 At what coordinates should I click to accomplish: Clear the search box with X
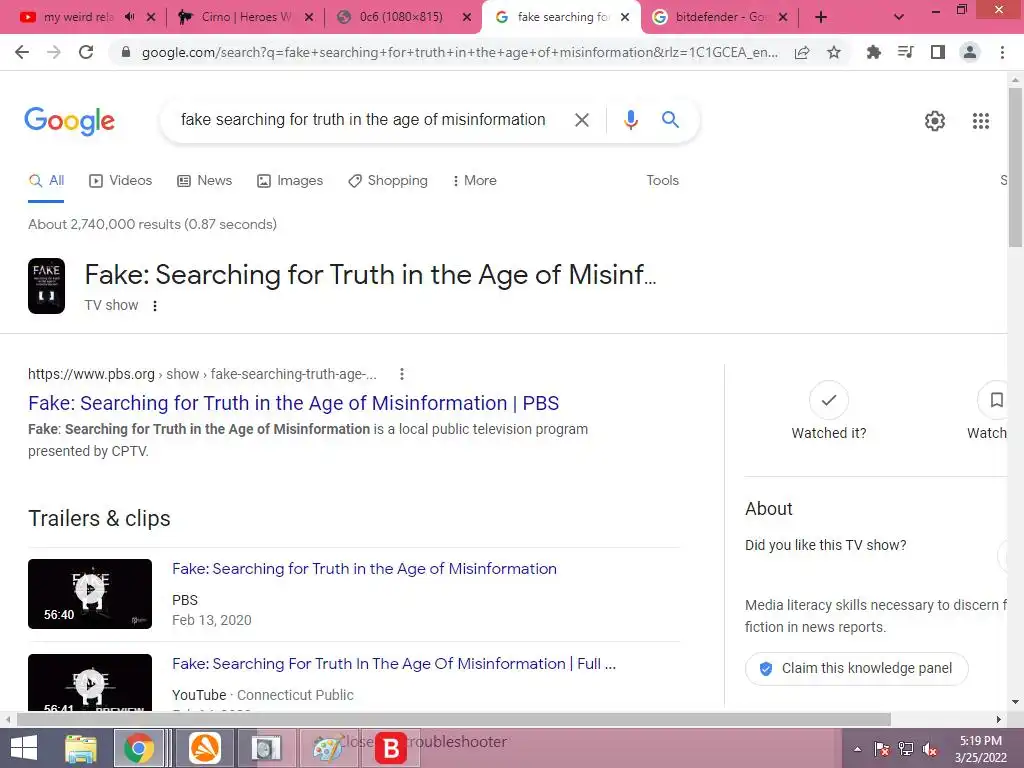(581, 120)
